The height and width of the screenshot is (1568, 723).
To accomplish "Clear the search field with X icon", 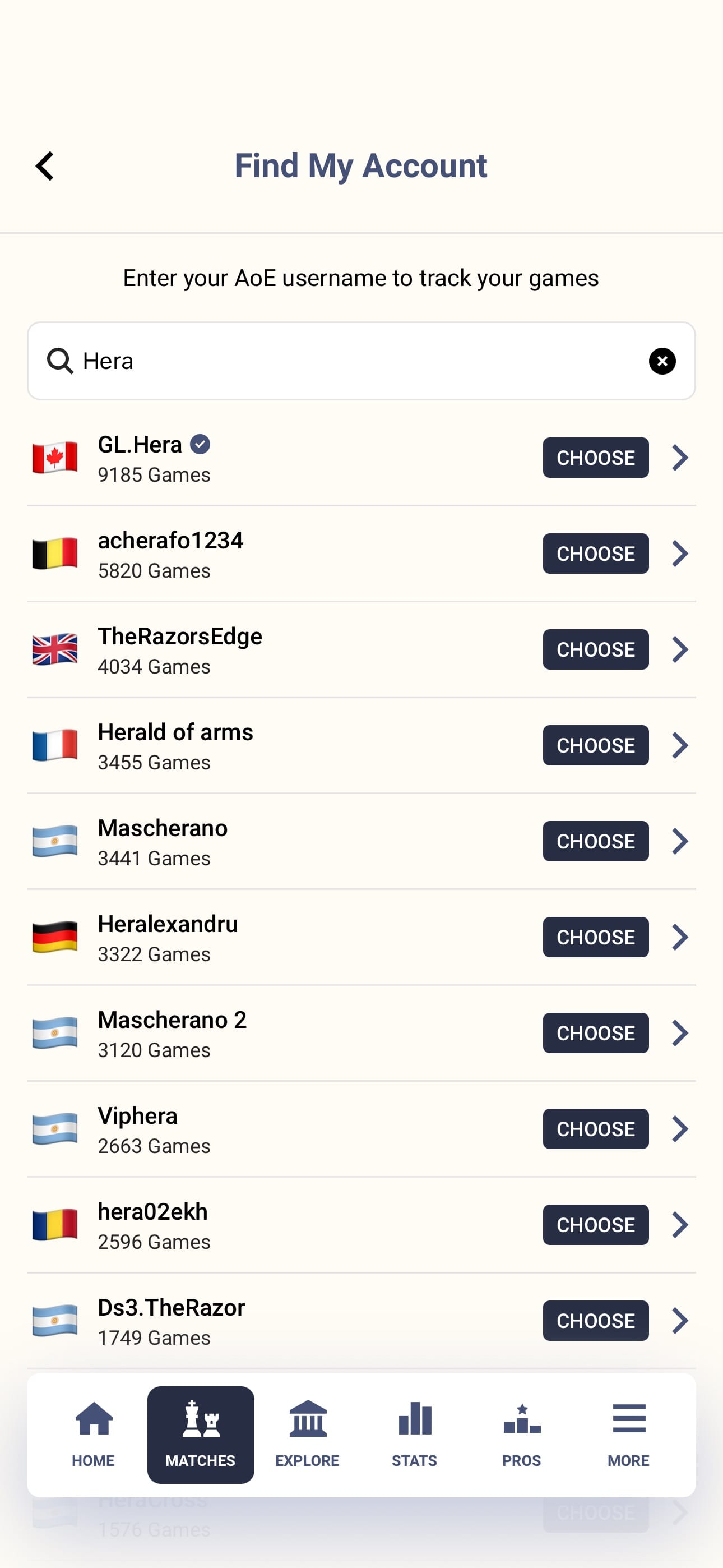I will [x=662, y=361].
